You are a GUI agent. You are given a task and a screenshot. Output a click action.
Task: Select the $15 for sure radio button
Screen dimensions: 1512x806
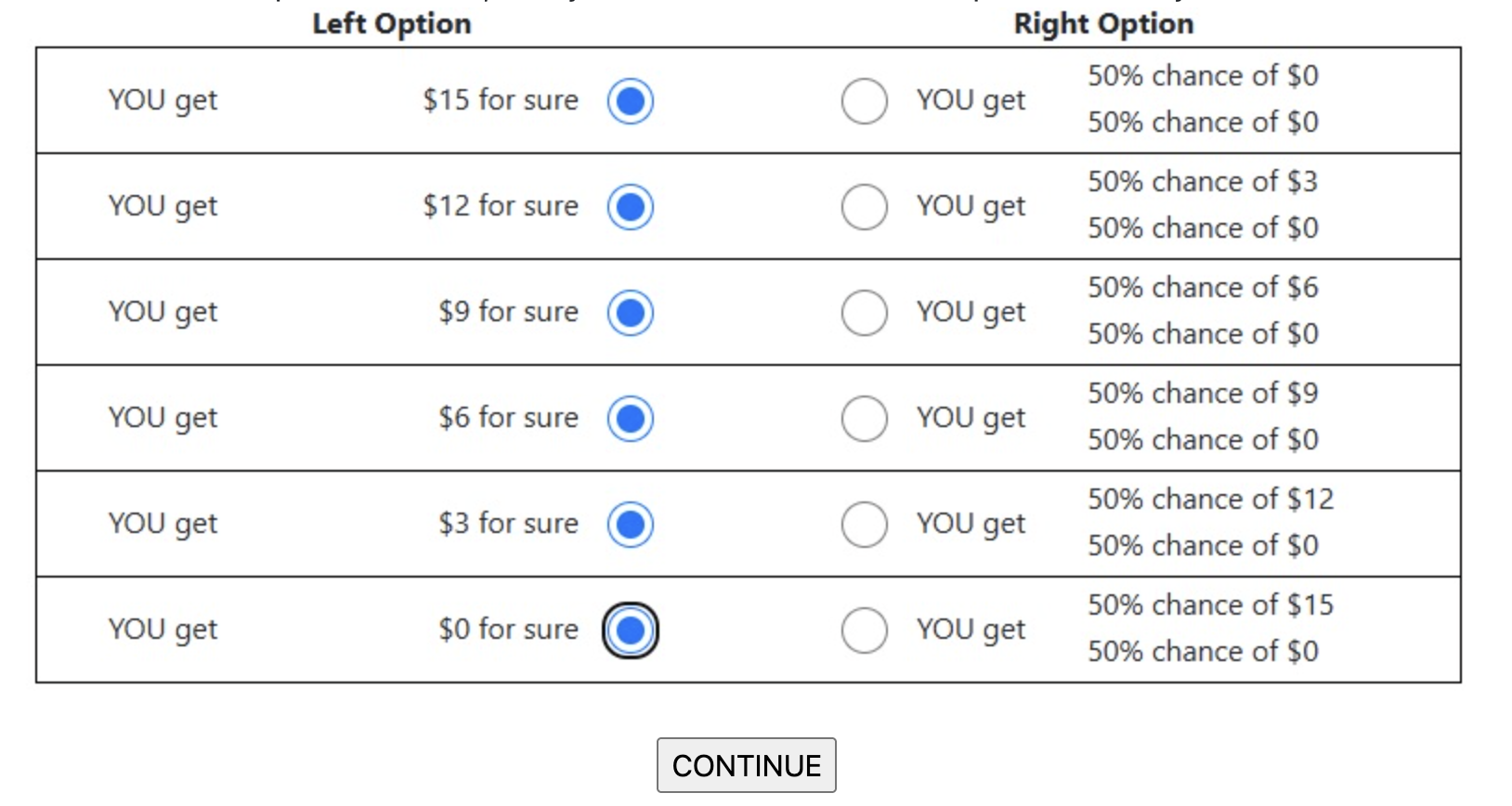(x=631, y=100)
